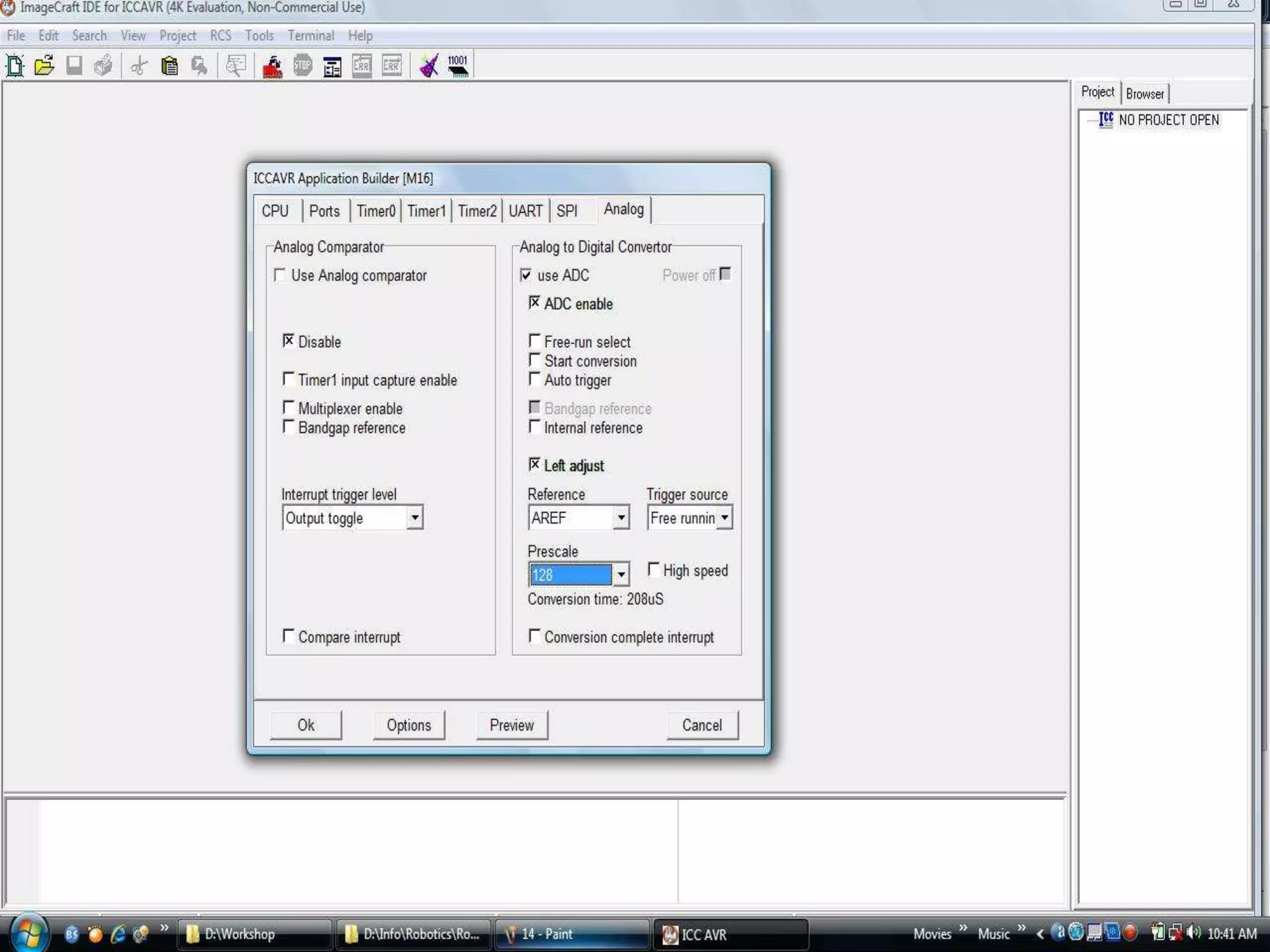Switch to the UART tab
This screenshot has height=952, width=1270.
pos(526,211)
